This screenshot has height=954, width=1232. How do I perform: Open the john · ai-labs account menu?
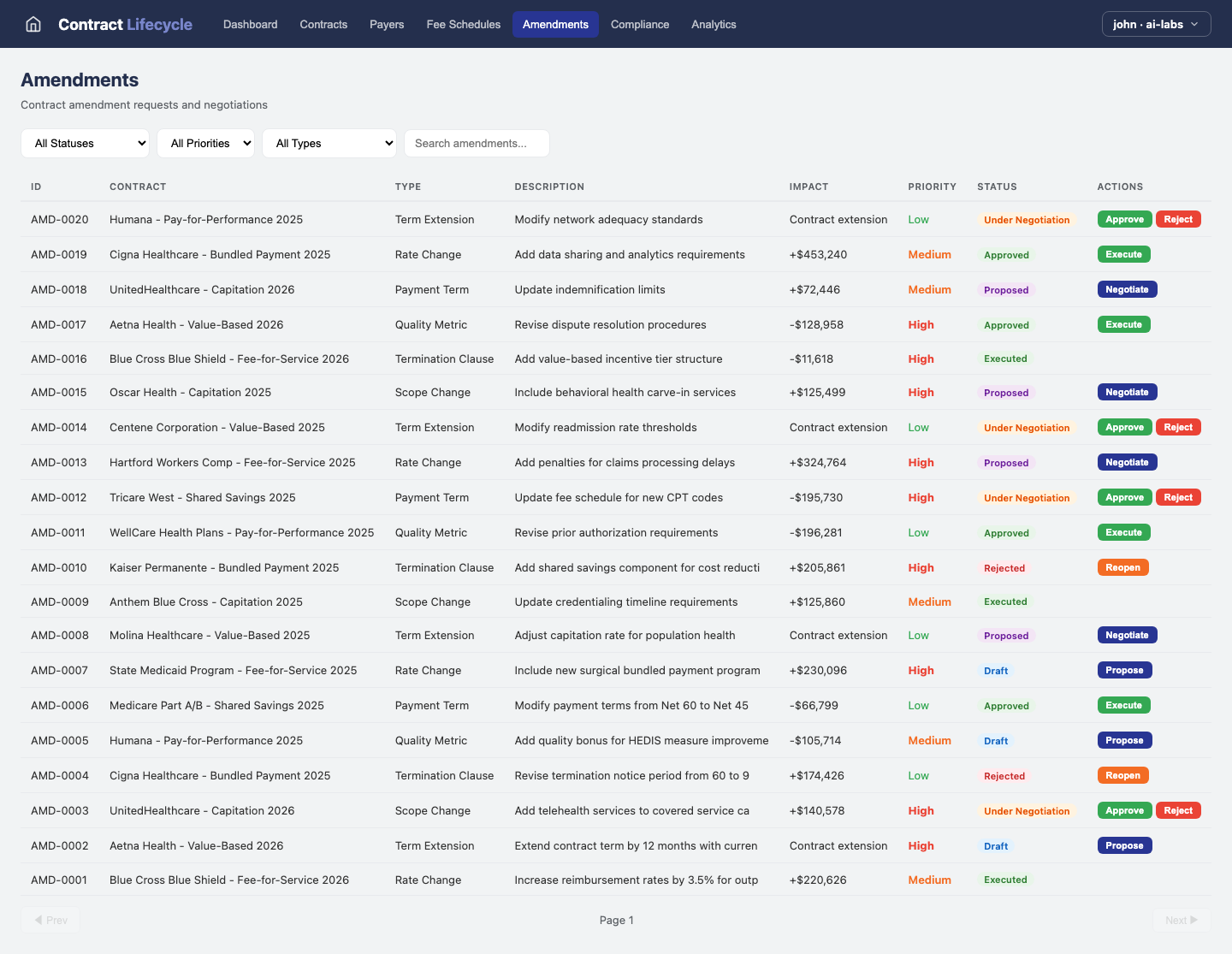(x=1156, y=24)
